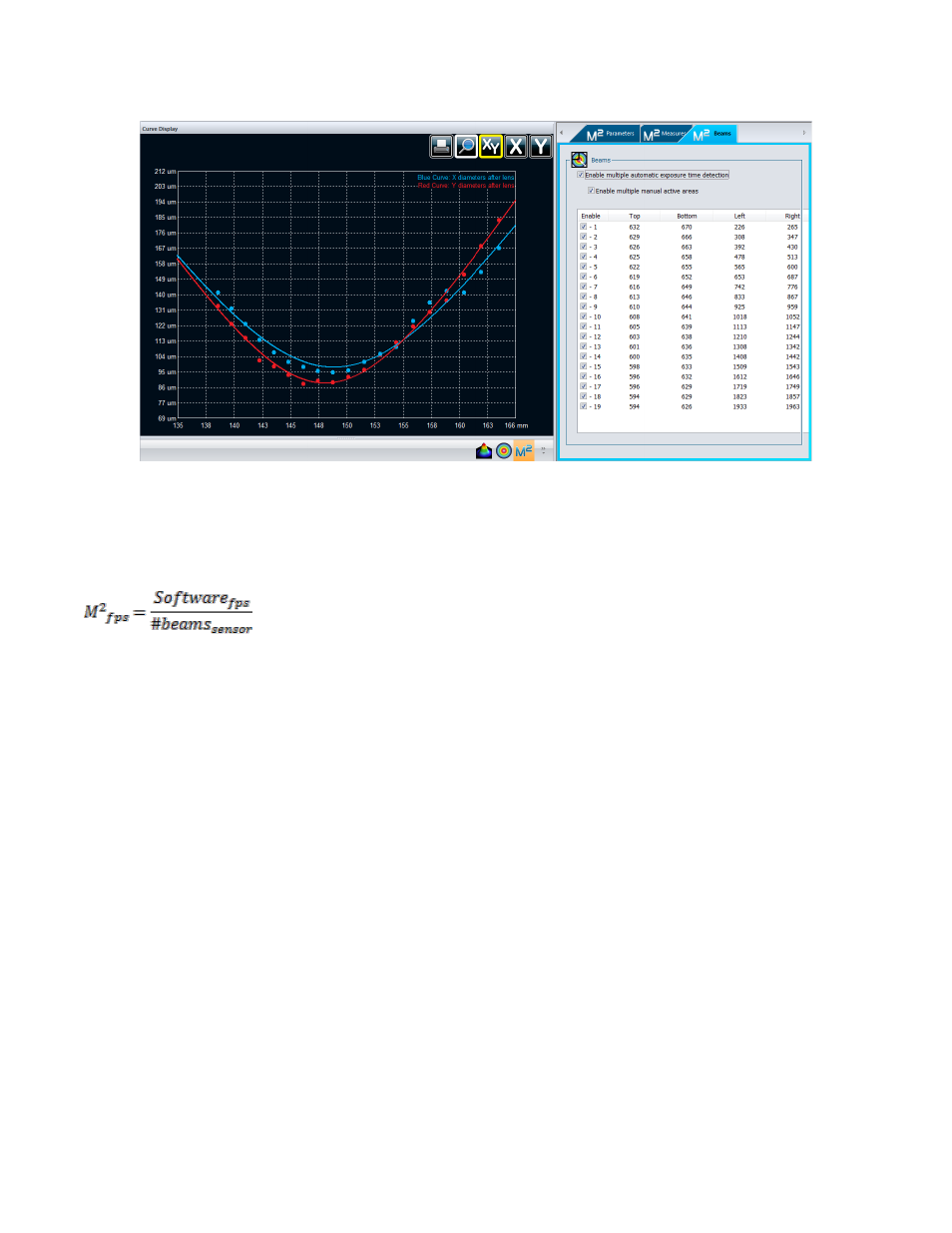Click the Left column header
This screenshot has width=952, height=1233.
coord(739,216)
